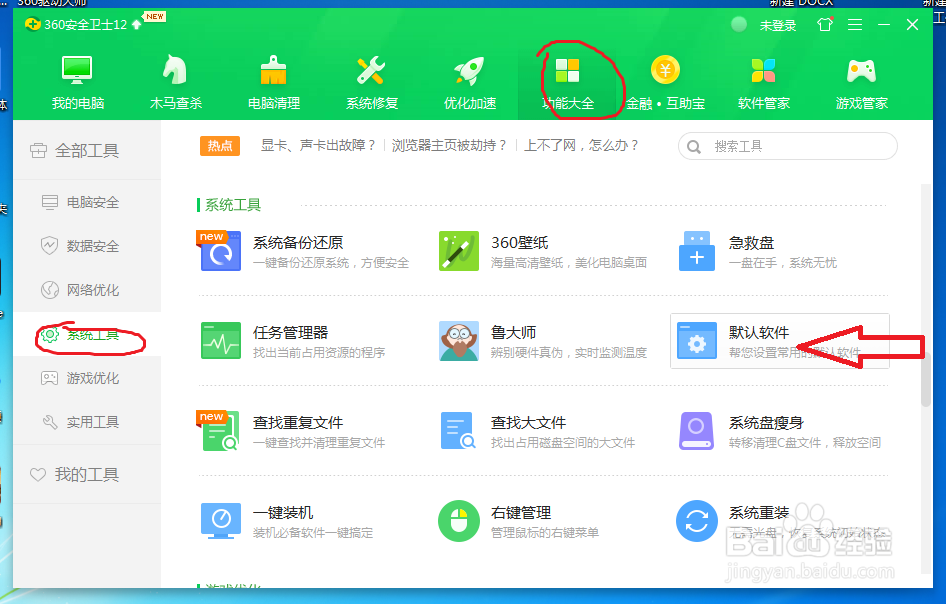This screenshot has height=604, width=946.
Task: Open link 显卡、声卡出故障？
Action: 319,145
